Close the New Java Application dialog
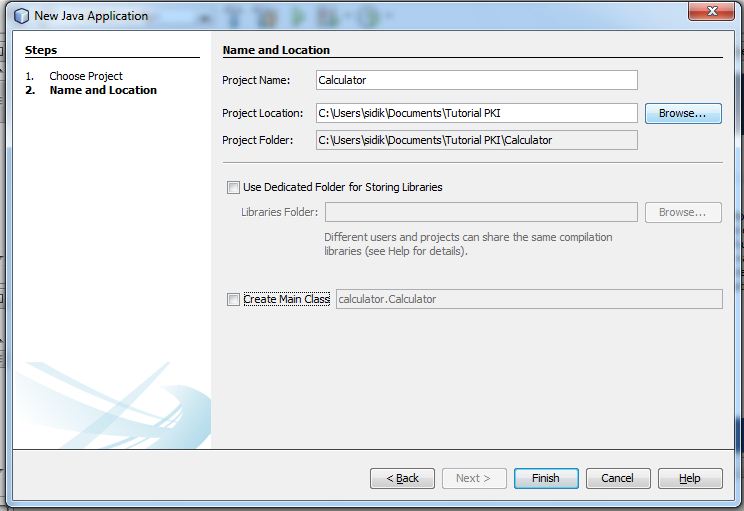 pyautogui.click(x=711, y=11)
